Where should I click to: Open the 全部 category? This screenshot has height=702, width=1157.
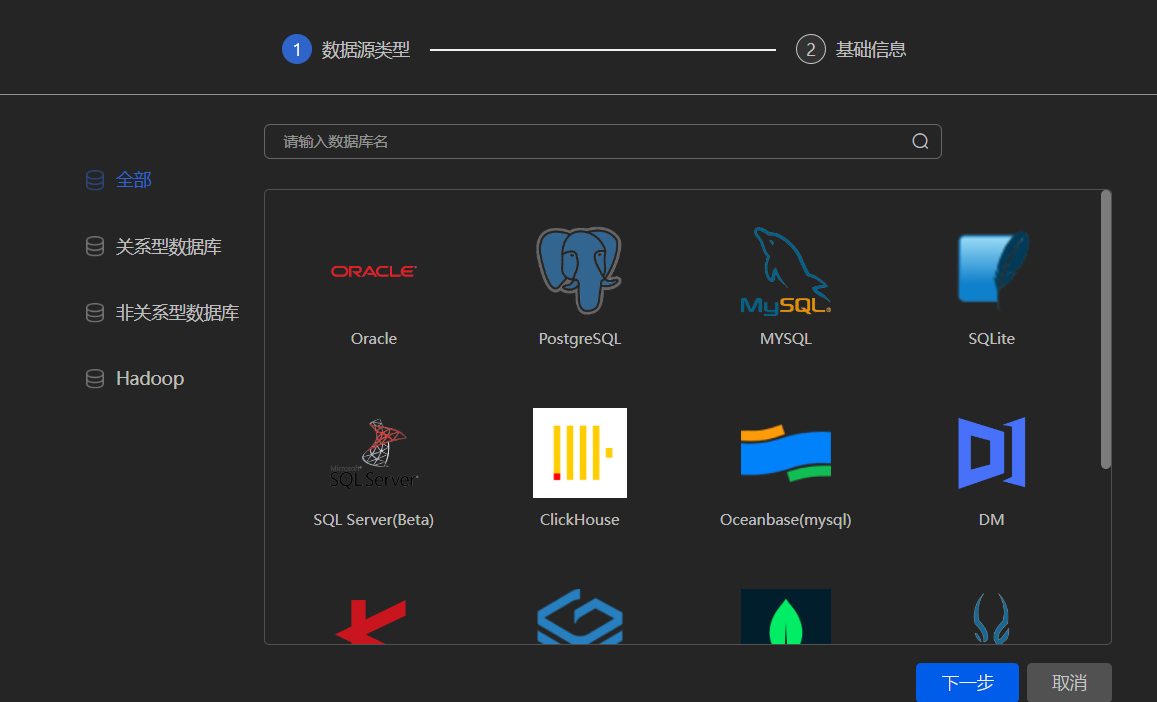click(x=134, y=180)
